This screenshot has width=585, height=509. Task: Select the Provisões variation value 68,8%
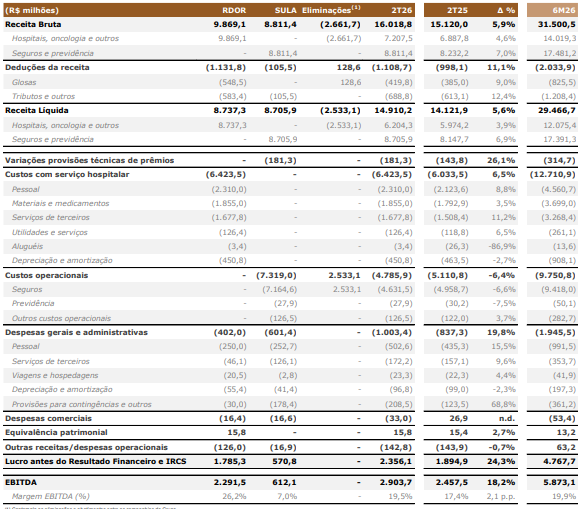click(504, 404)
